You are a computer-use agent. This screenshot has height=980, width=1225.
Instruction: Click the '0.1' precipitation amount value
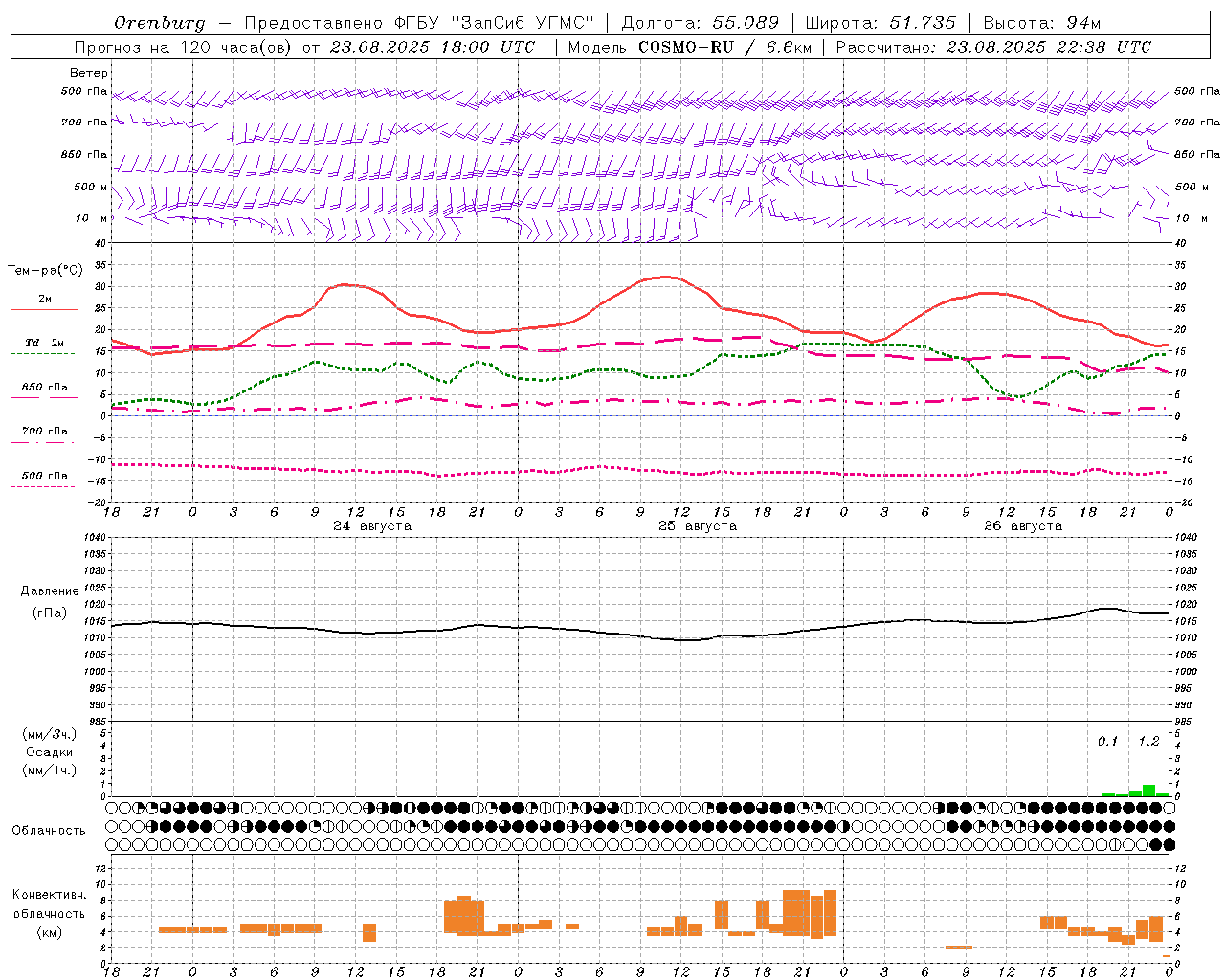coord(1107,742)
